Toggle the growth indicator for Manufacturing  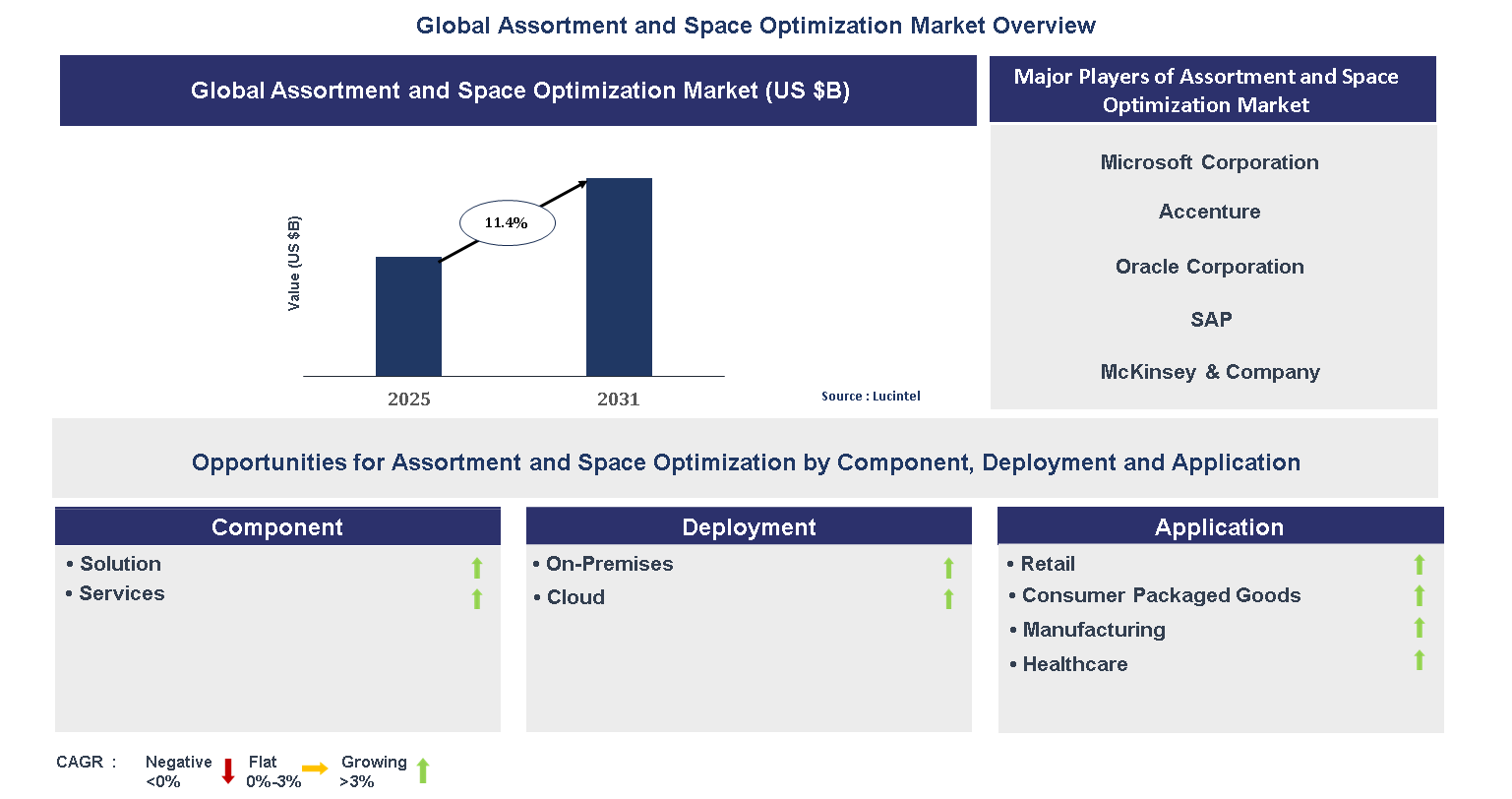point(1419,629)
